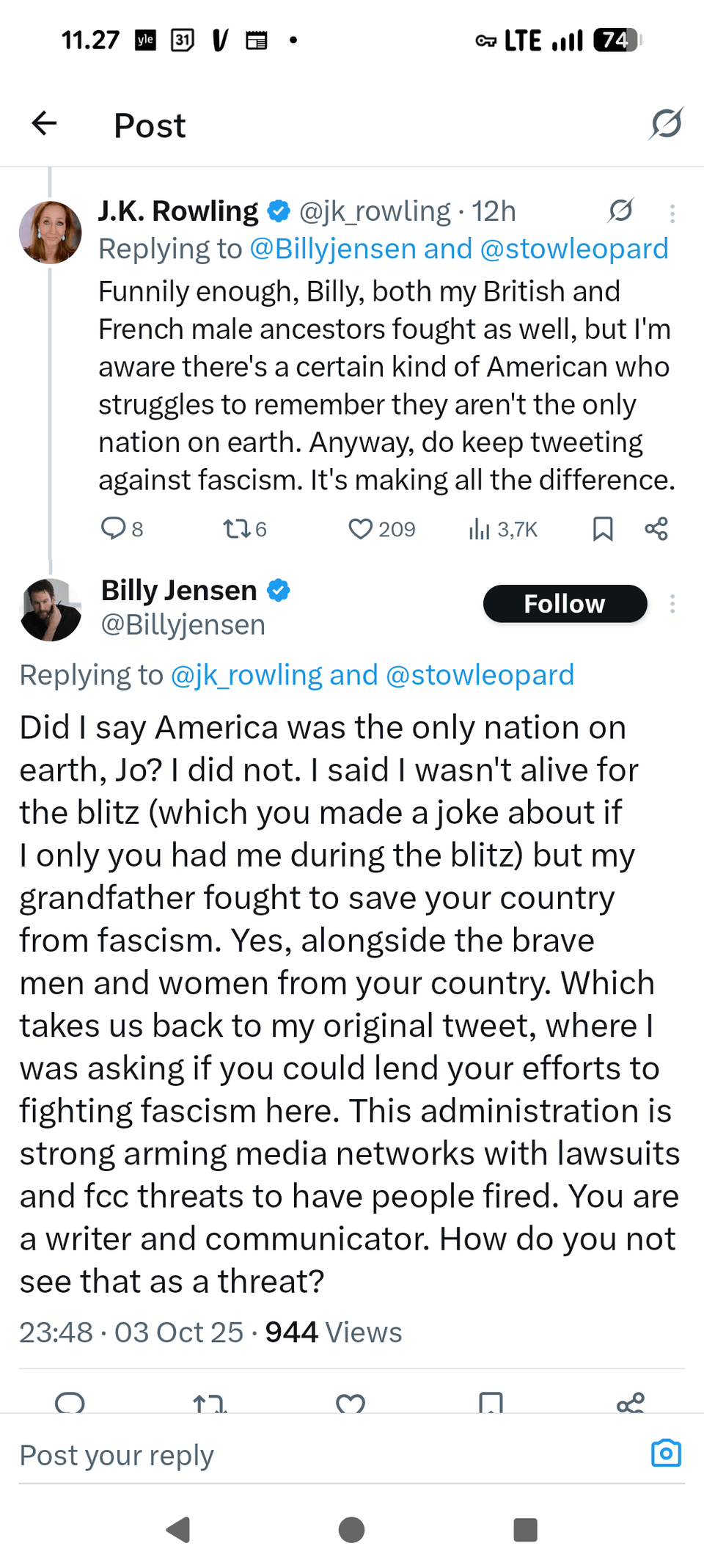Follow Billy Jensen
The width and height of the screenshot is (704, 1568).
point(565,604)
